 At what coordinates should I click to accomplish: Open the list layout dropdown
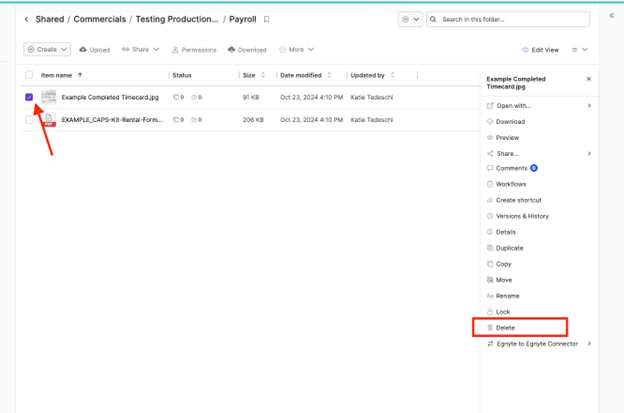click(579, 49)
